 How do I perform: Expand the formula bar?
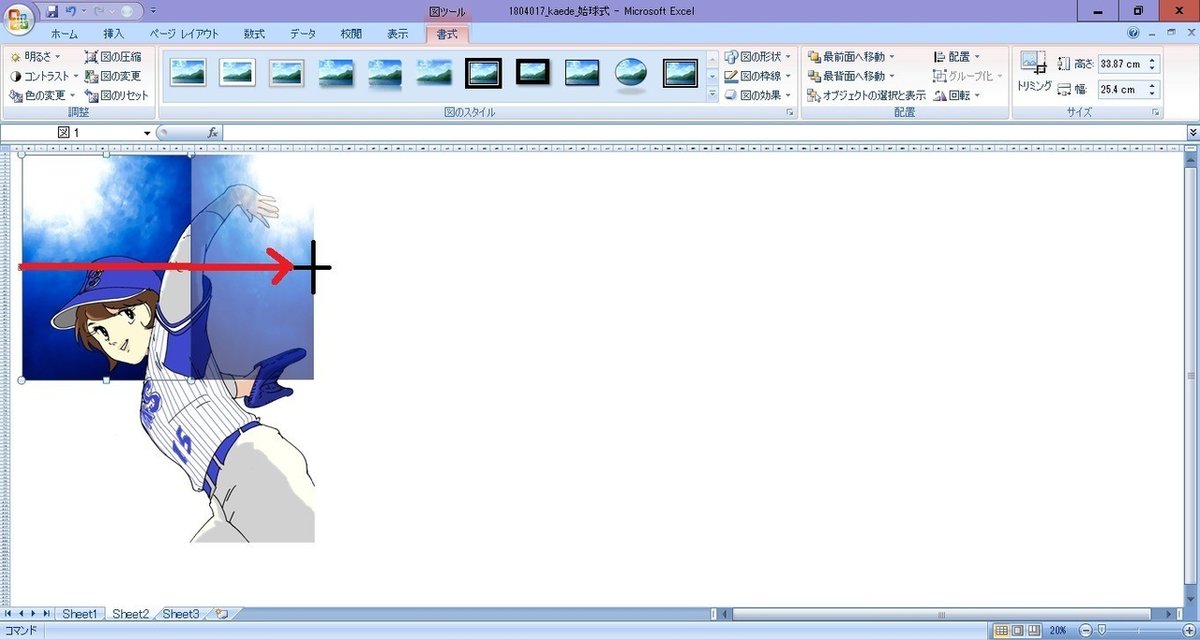(x=1192, y=133)
